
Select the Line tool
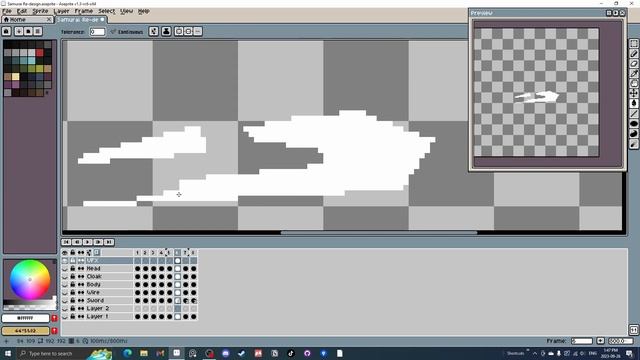point(633,113)
